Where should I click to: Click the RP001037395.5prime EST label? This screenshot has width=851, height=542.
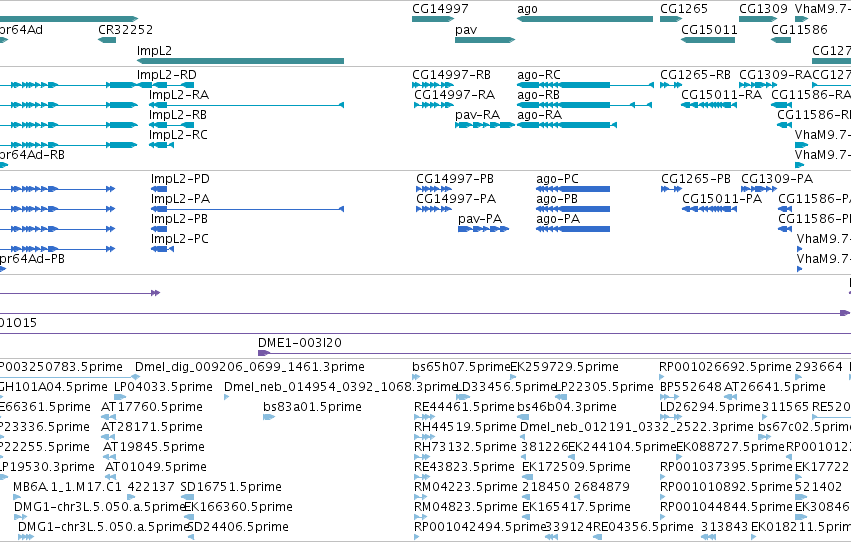click(726, 468)
